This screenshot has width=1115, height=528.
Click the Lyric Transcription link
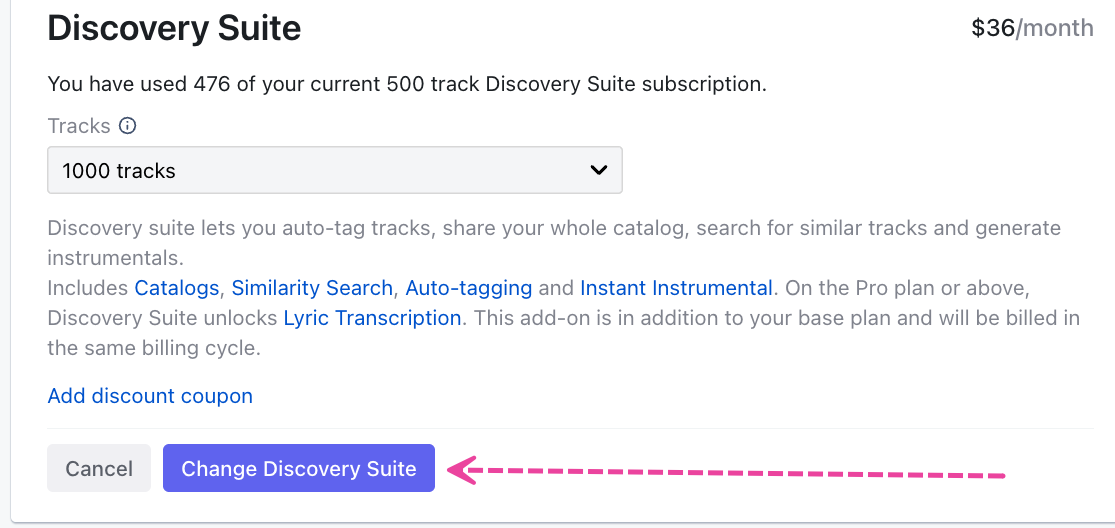pyautogui.click(x=372, y=318)
